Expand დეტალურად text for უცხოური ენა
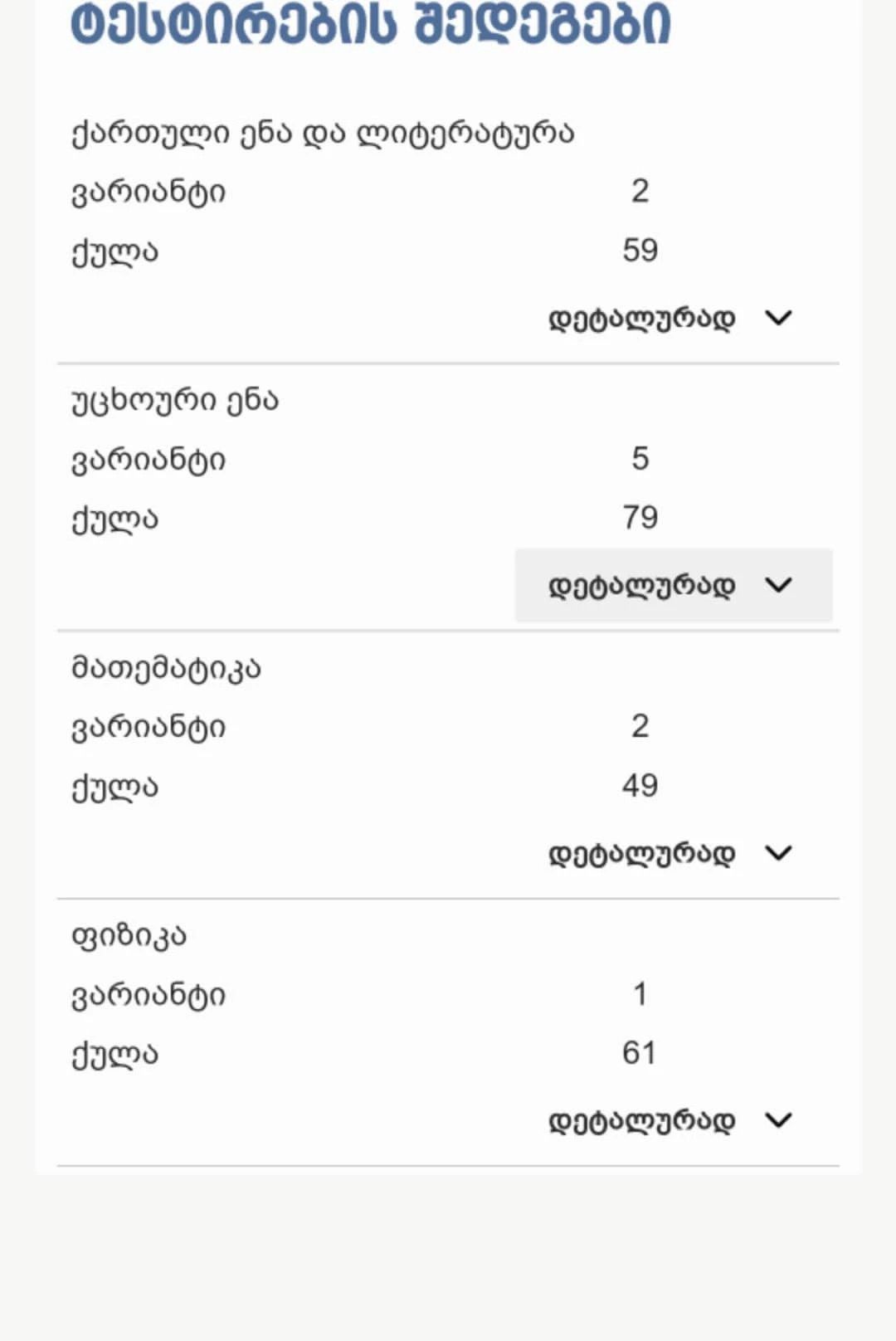896x1341 pixels. [x=641, y=586]
